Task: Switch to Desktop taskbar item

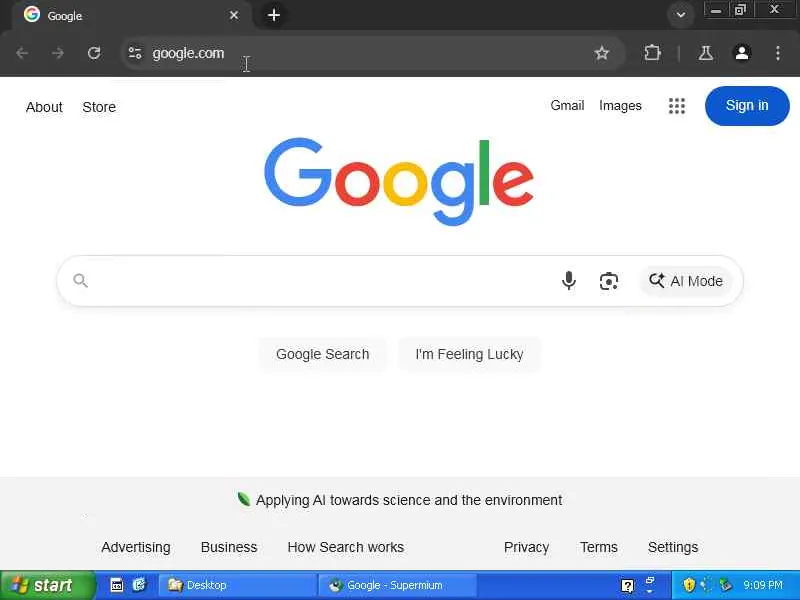Action: click(238, 585)
